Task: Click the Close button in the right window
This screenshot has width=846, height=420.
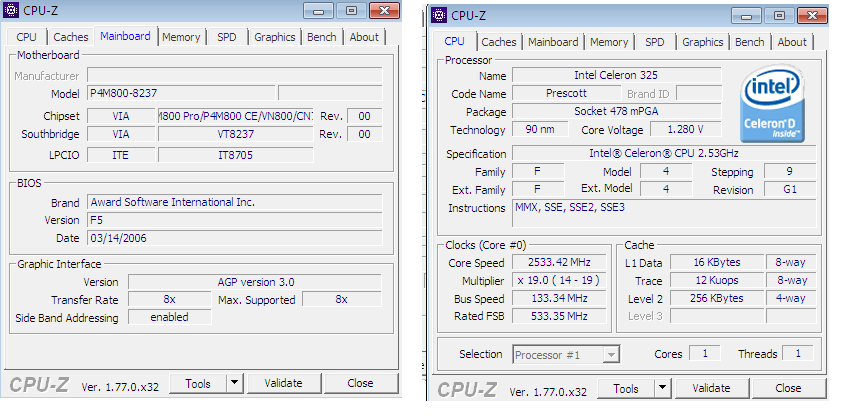Action: [x=788, y=388]
